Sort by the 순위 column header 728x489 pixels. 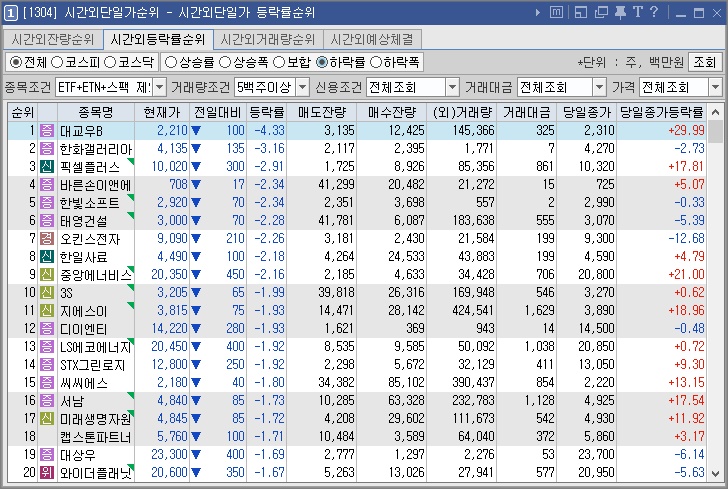[22, 112]
